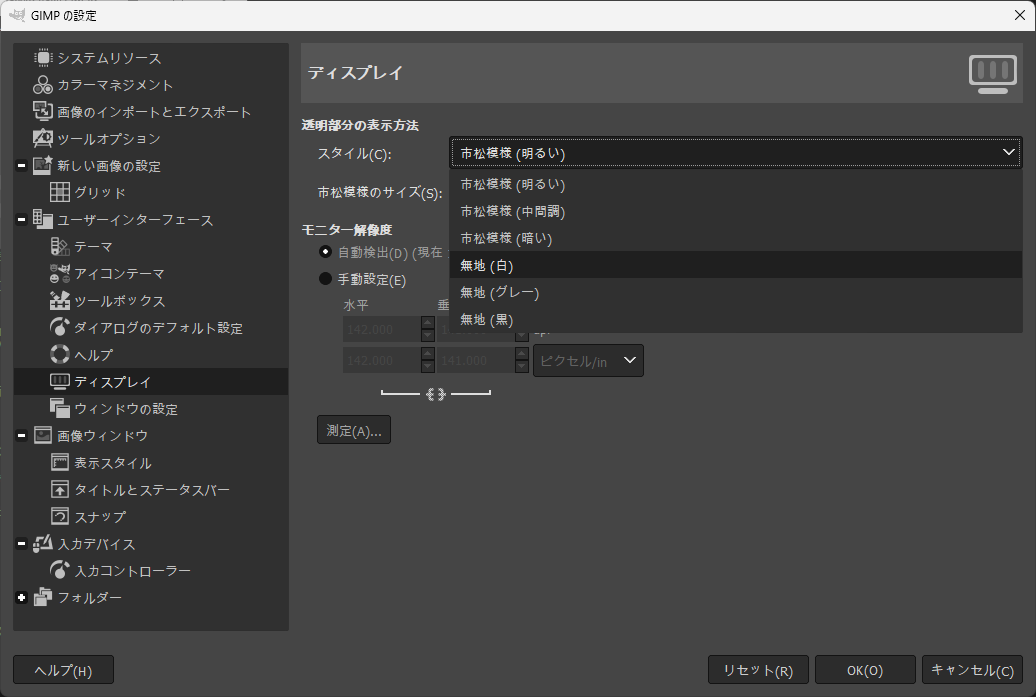This screenshot has width=1036, height=697.
Task: Collapse the 入力デバイス tree node
Action: (21, 544)
